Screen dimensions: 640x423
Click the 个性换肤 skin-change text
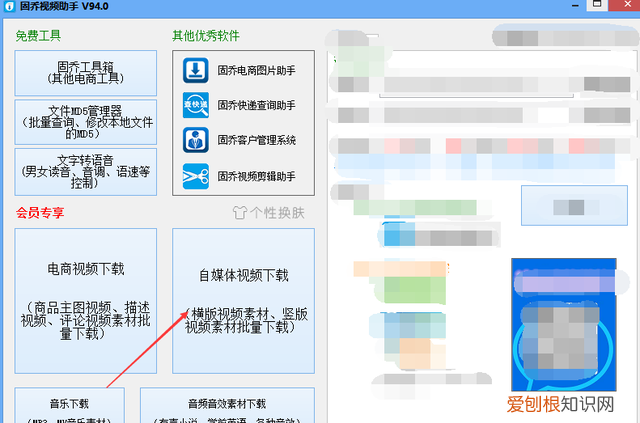[x=278, y=213]
